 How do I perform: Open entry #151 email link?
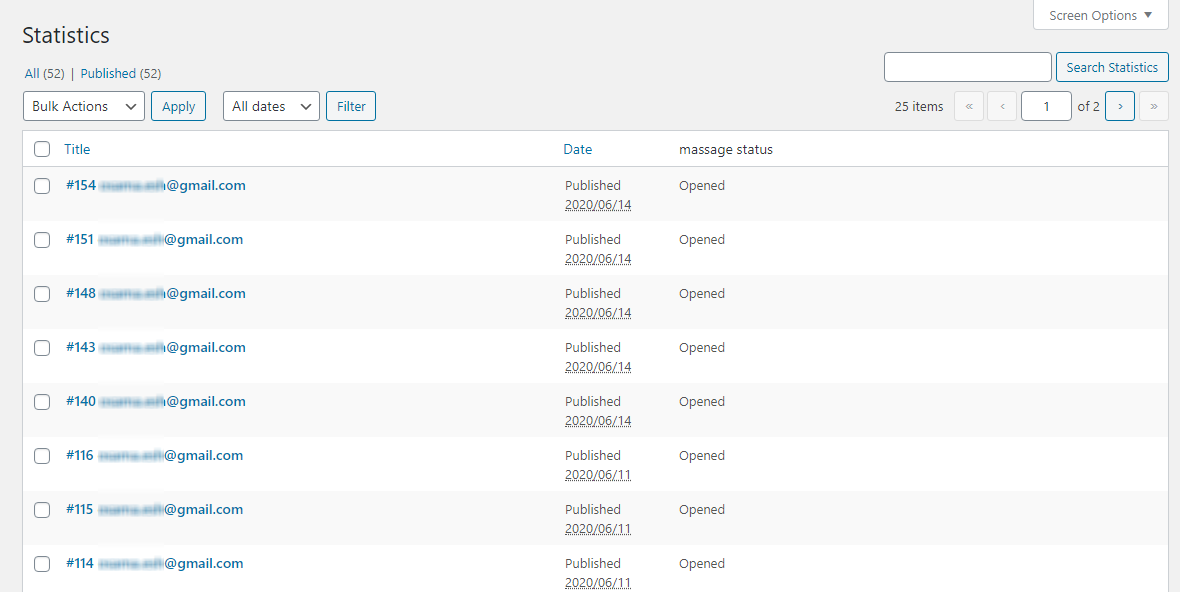pyautogui.click(x=154, y=239)
